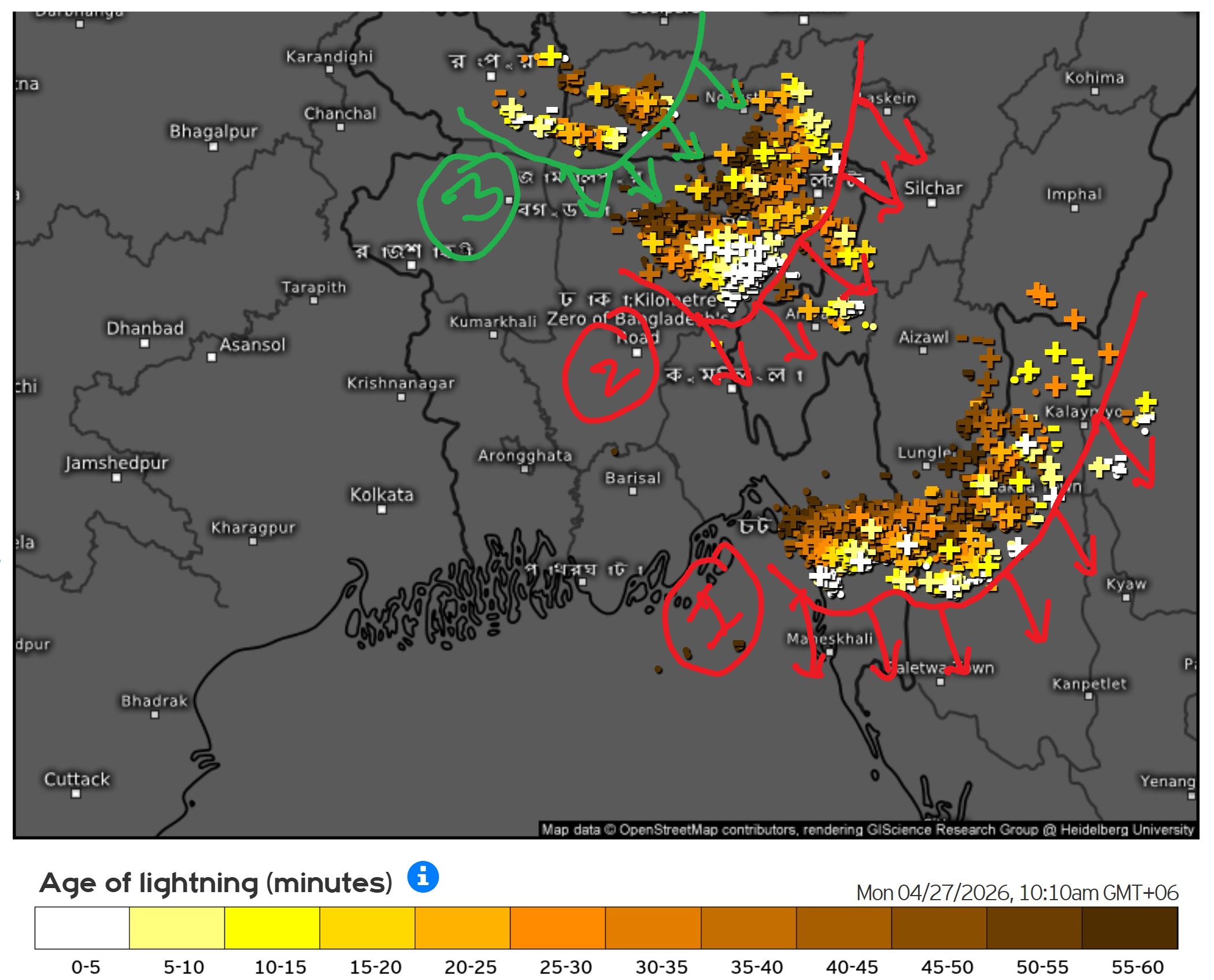Click the white 0-5 minutes color swatch

pos(82,927)
